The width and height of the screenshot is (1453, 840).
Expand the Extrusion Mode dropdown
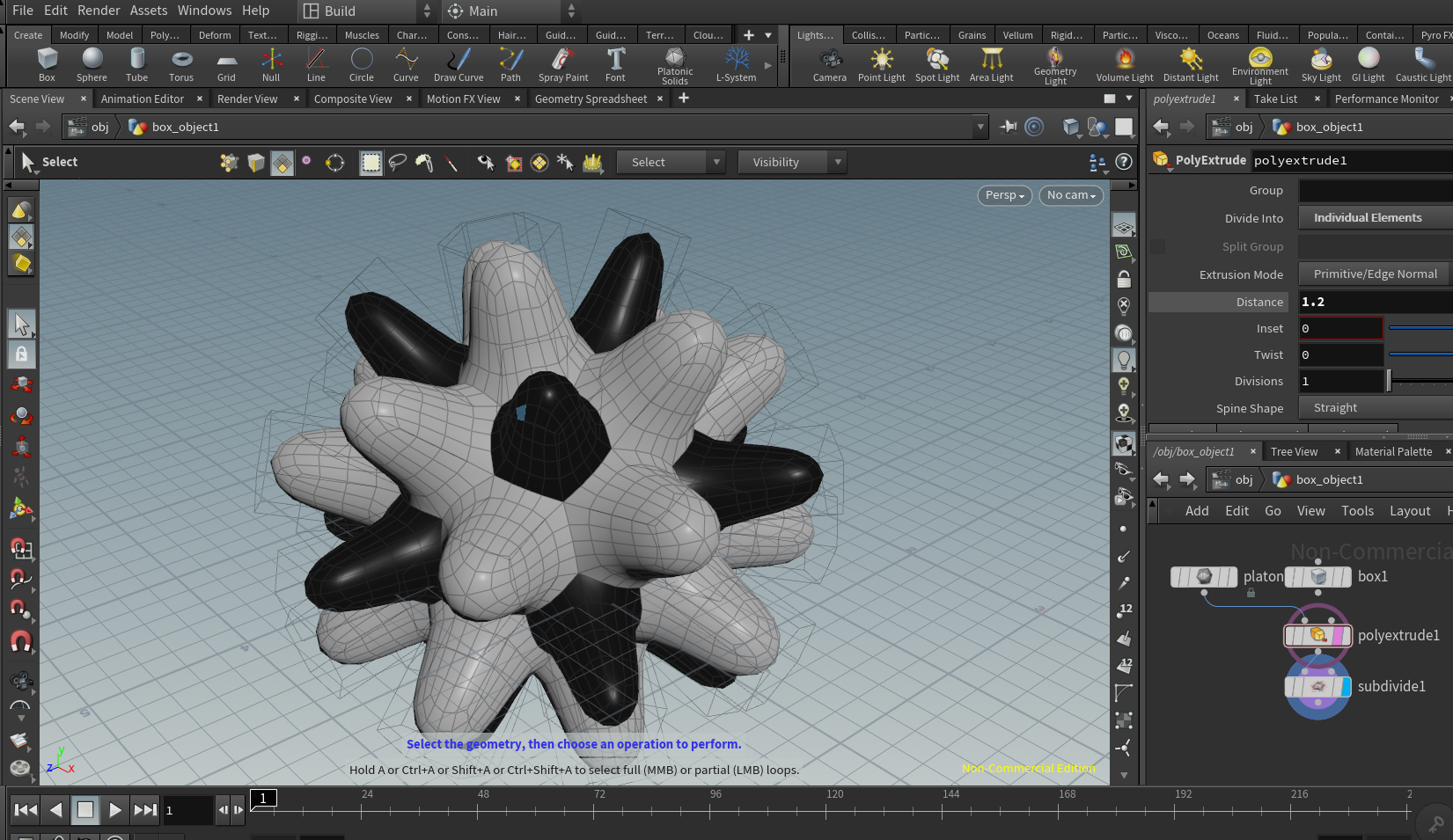(x=1375, y=274)
